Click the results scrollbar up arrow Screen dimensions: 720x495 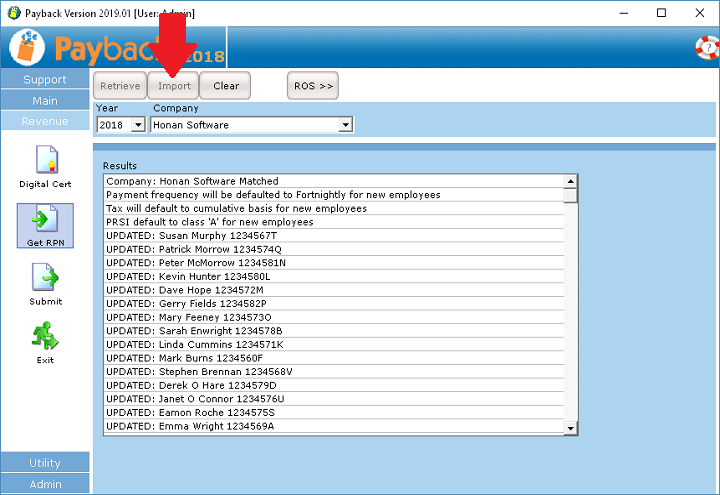[571, 182]
